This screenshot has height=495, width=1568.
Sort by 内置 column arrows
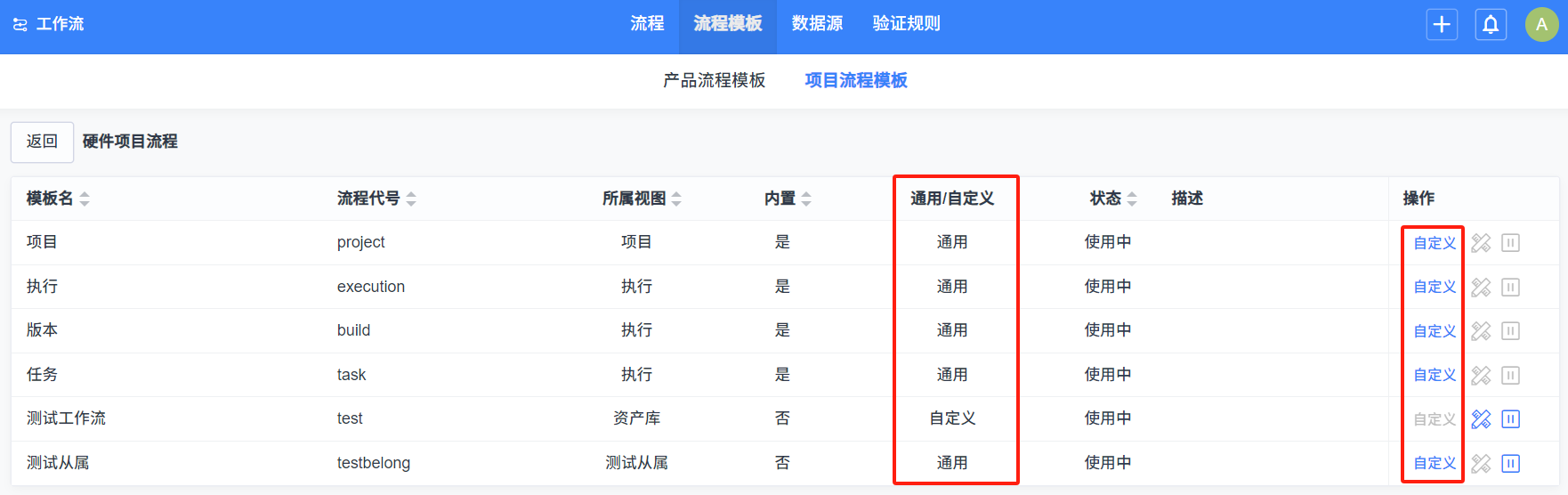(x=806, y=199)
